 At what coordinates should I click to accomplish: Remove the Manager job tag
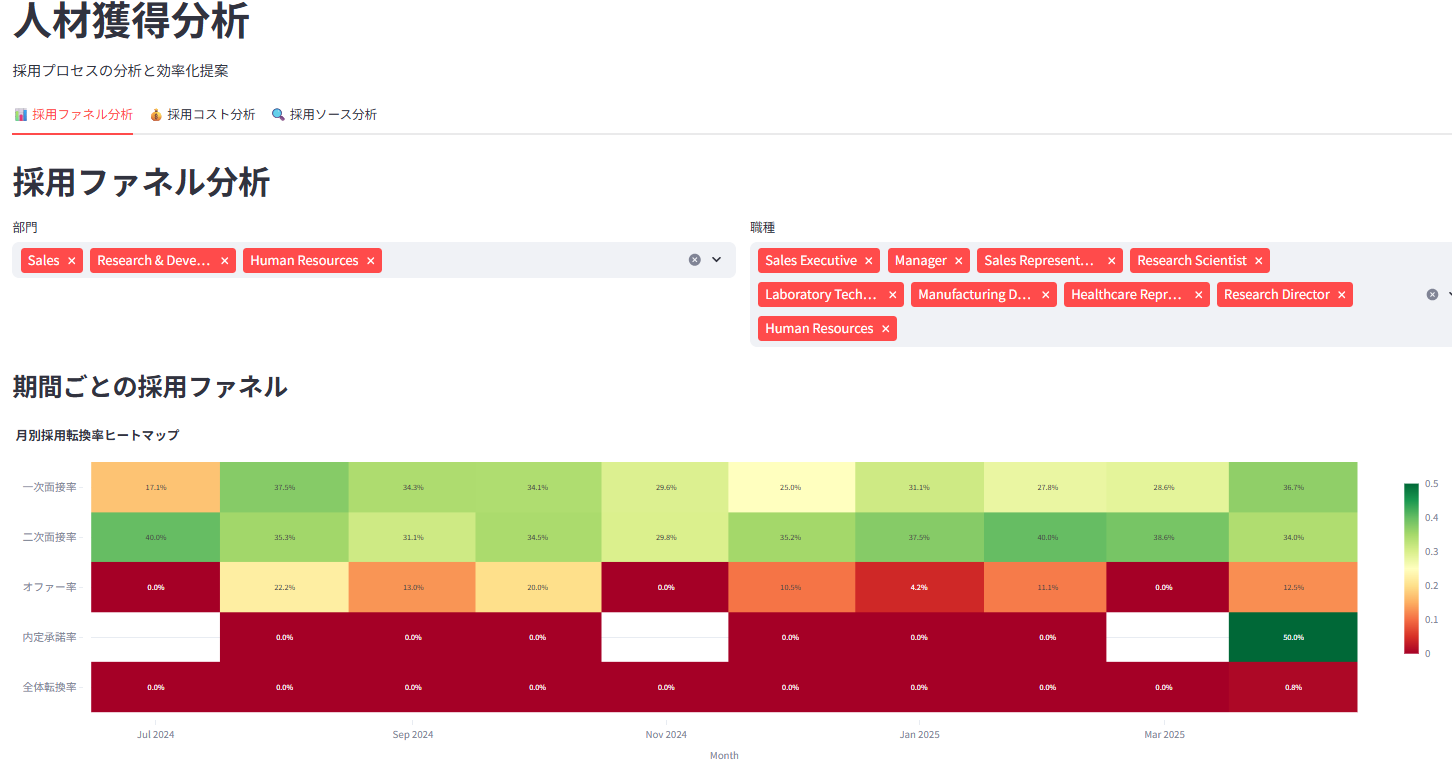[959, 261]
